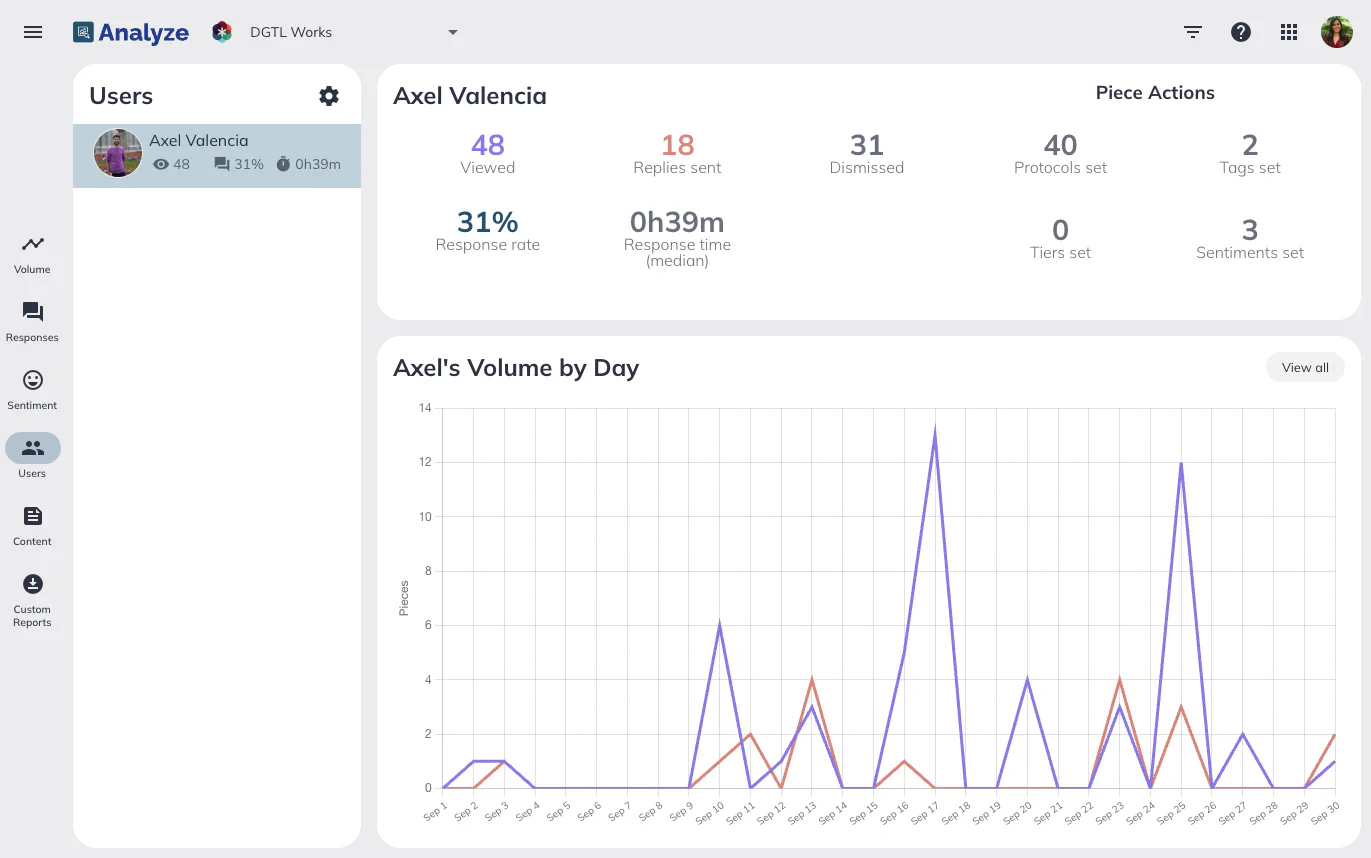
Task: Select the Users sidebar tab
Action: tap(33, 457)
